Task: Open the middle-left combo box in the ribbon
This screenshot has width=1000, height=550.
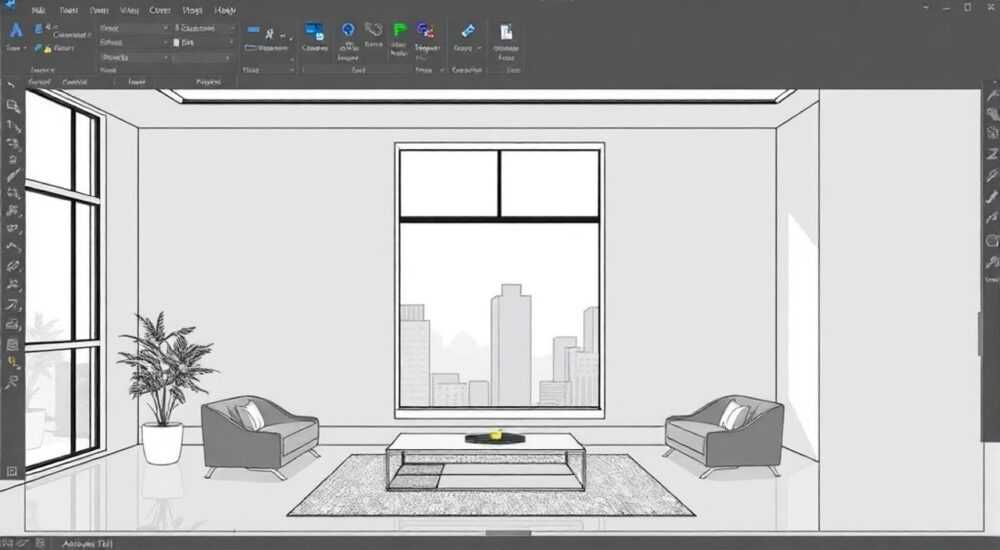Action: 134,42
